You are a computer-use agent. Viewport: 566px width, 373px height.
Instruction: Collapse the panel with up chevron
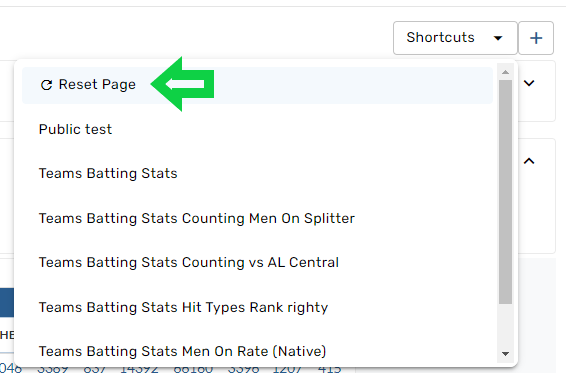point(529,161)
